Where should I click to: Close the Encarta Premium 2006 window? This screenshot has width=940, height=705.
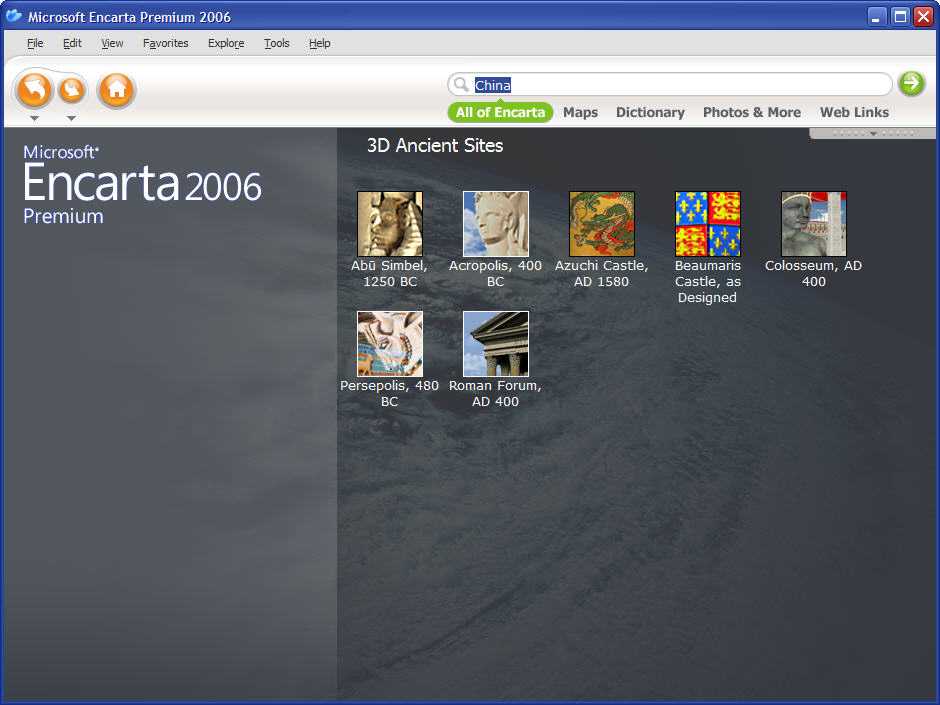[x=923, y=17]
